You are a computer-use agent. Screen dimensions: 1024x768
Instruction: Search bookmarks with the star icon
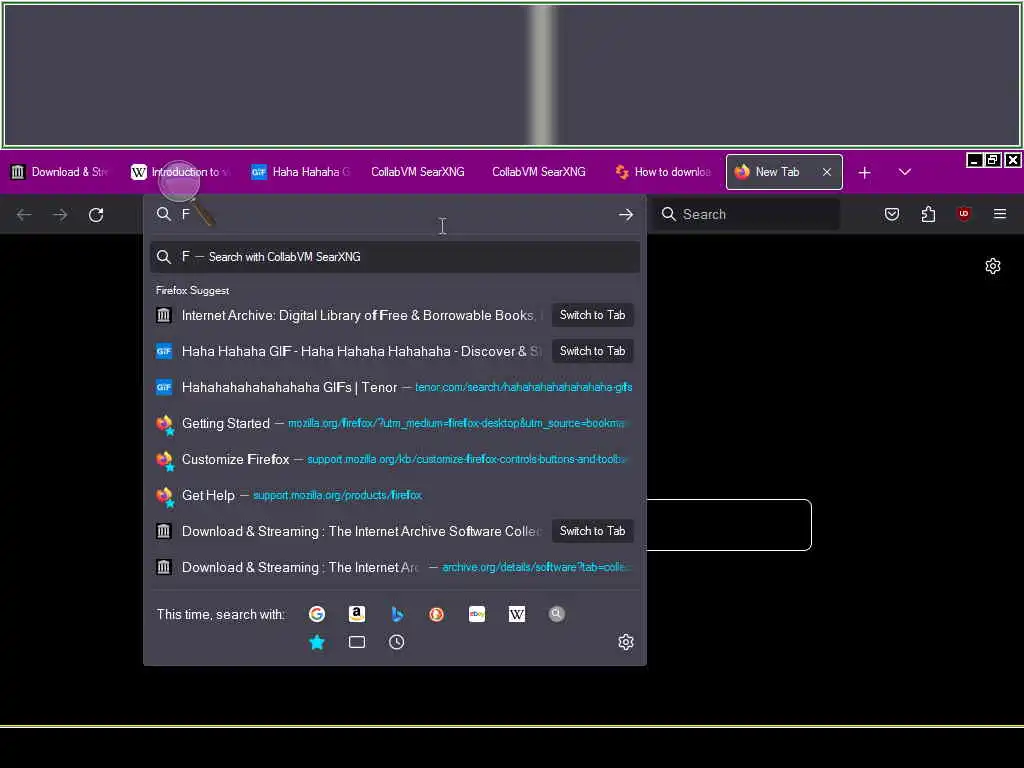pos(317,643)
